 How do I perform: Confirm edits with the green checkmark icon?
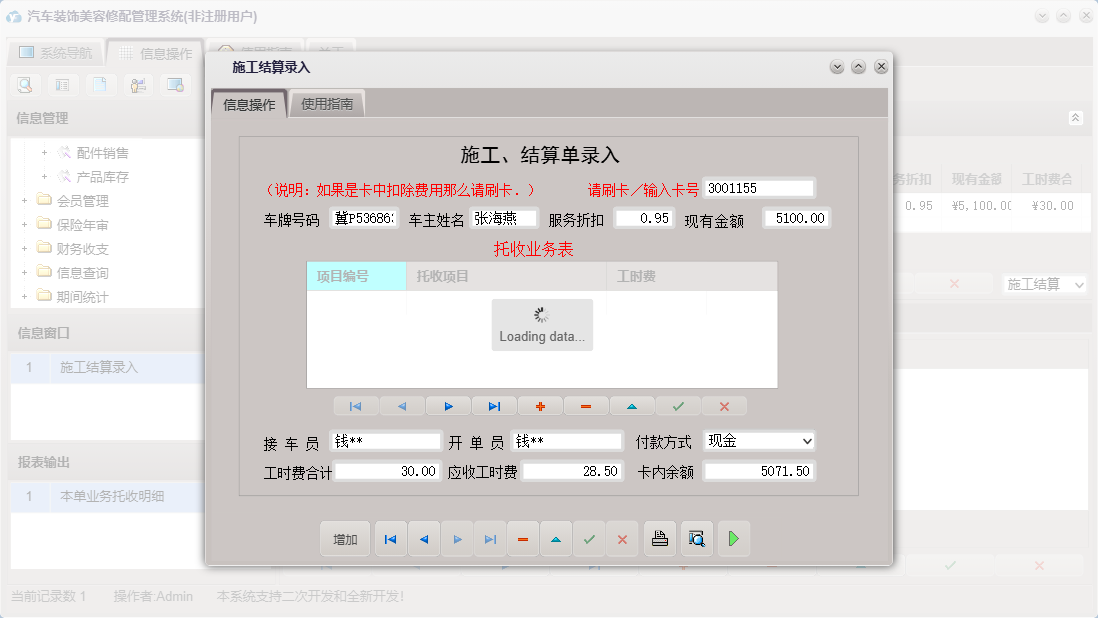coord(678,405)
